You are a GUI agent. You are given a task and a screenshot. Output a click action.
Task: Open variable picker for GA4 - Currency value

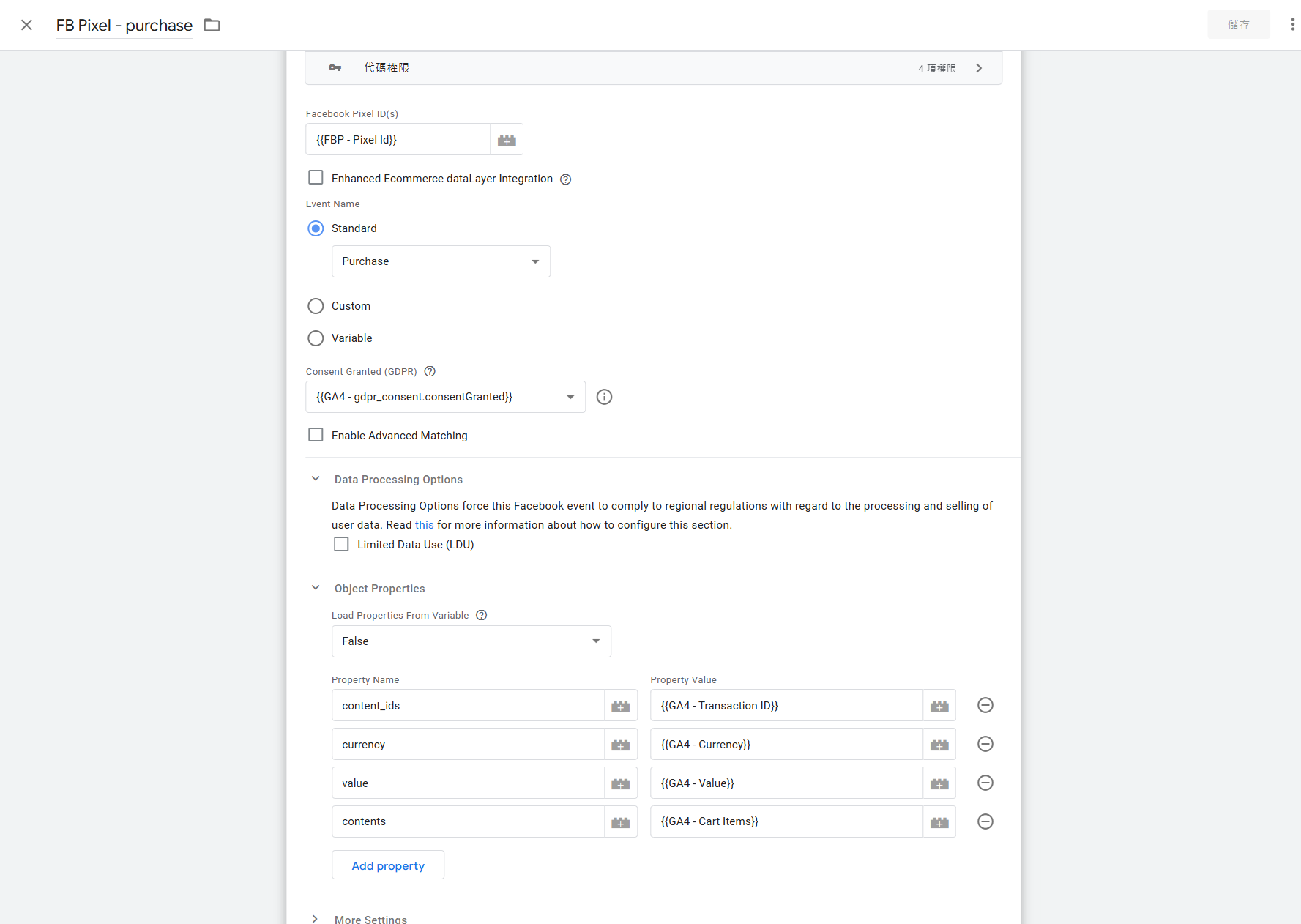click(x=939, y=745)
